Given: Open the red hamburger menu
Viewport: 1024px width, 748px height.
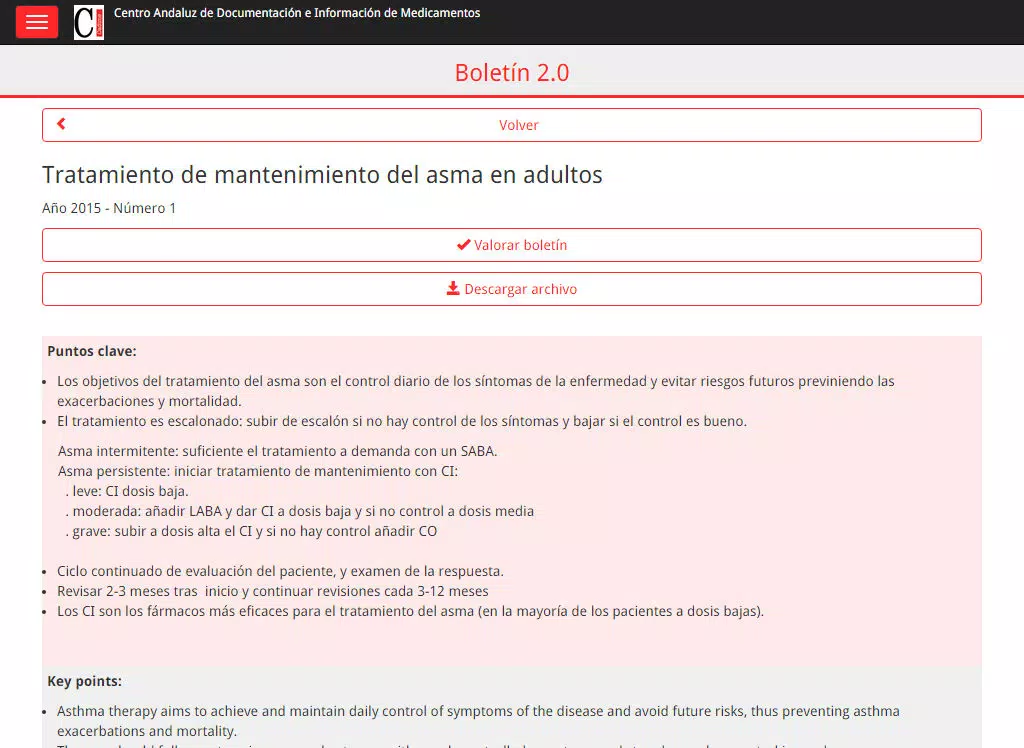Looking at the screenshot, I should point(37,22).
